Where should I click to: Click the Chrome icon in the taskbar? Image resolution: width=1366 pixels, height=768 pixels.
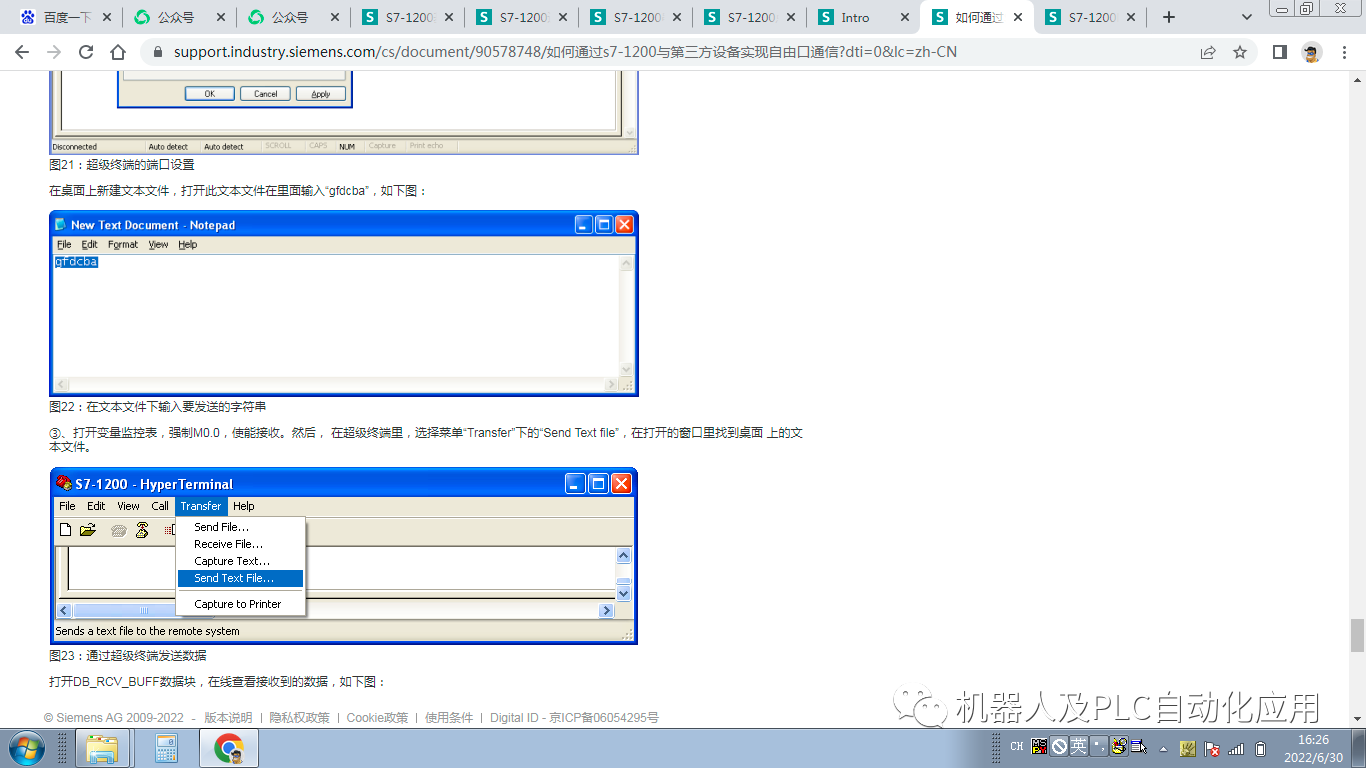coord(229,748)
